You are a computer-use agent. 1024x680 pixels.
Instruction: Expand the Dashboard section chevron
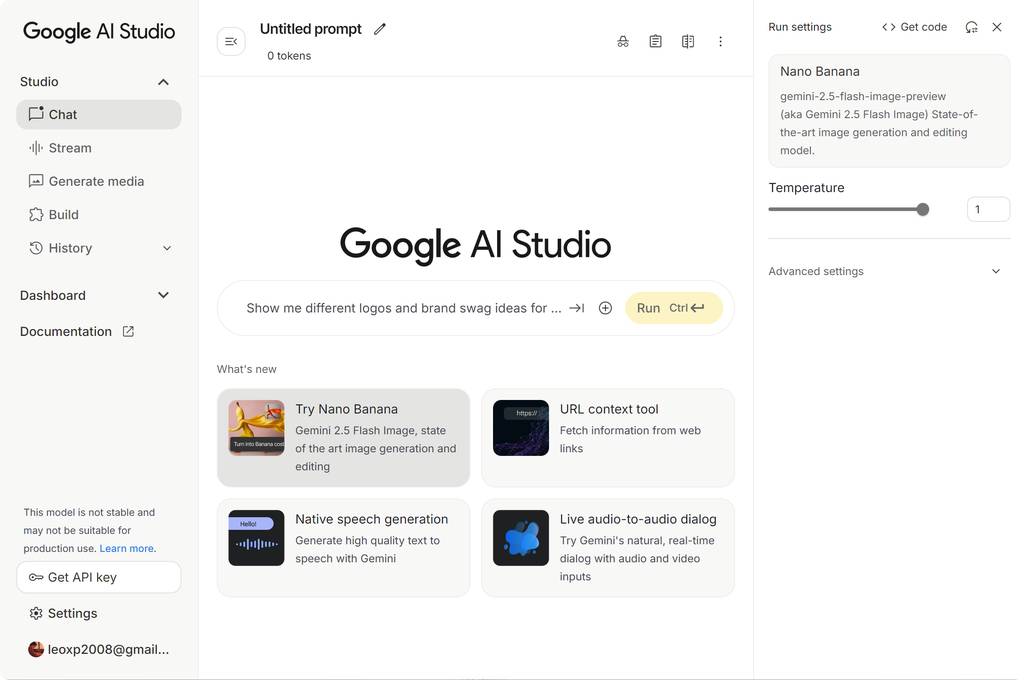pyautogui.click(x=163, y=295)
